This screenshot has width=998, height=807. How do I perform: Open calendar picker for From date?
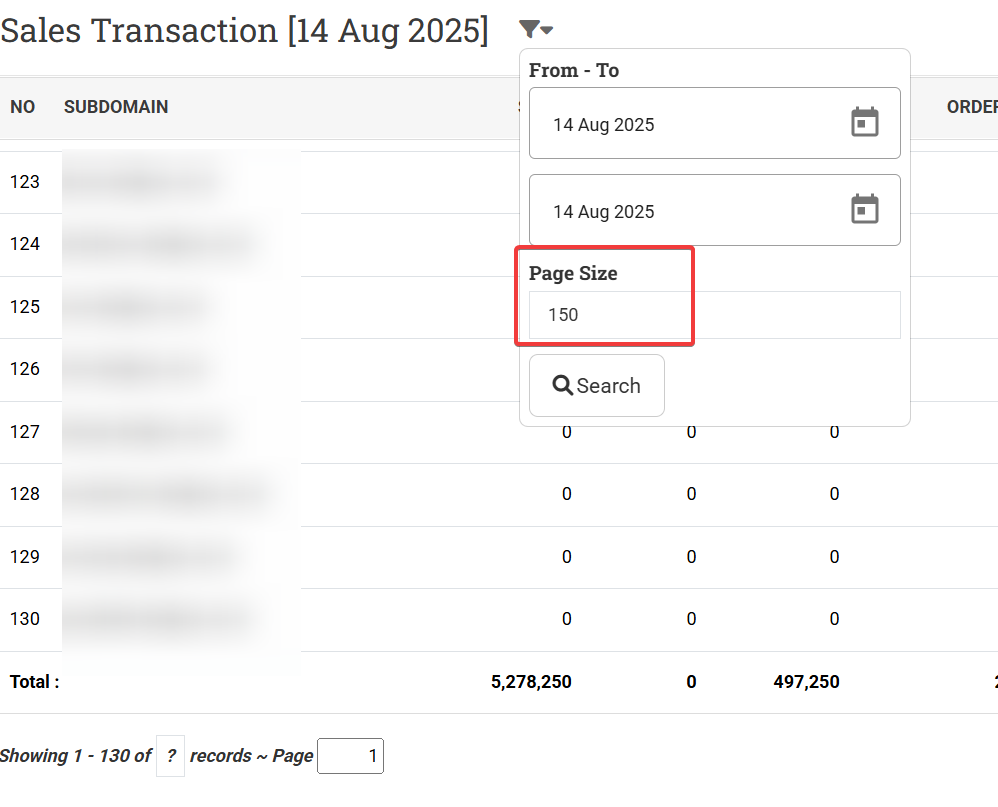tap(864, 123)
